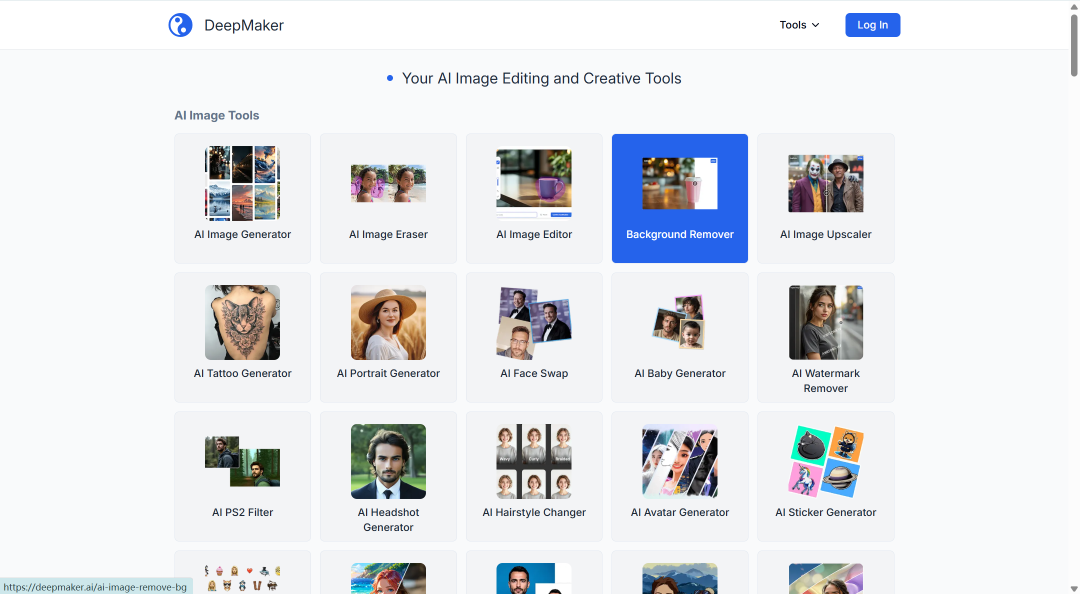The width and height of the screenshot is (1080, 594).
Task: Open the AI Tattoo Generator thumbnail
Action: [242, 322]
